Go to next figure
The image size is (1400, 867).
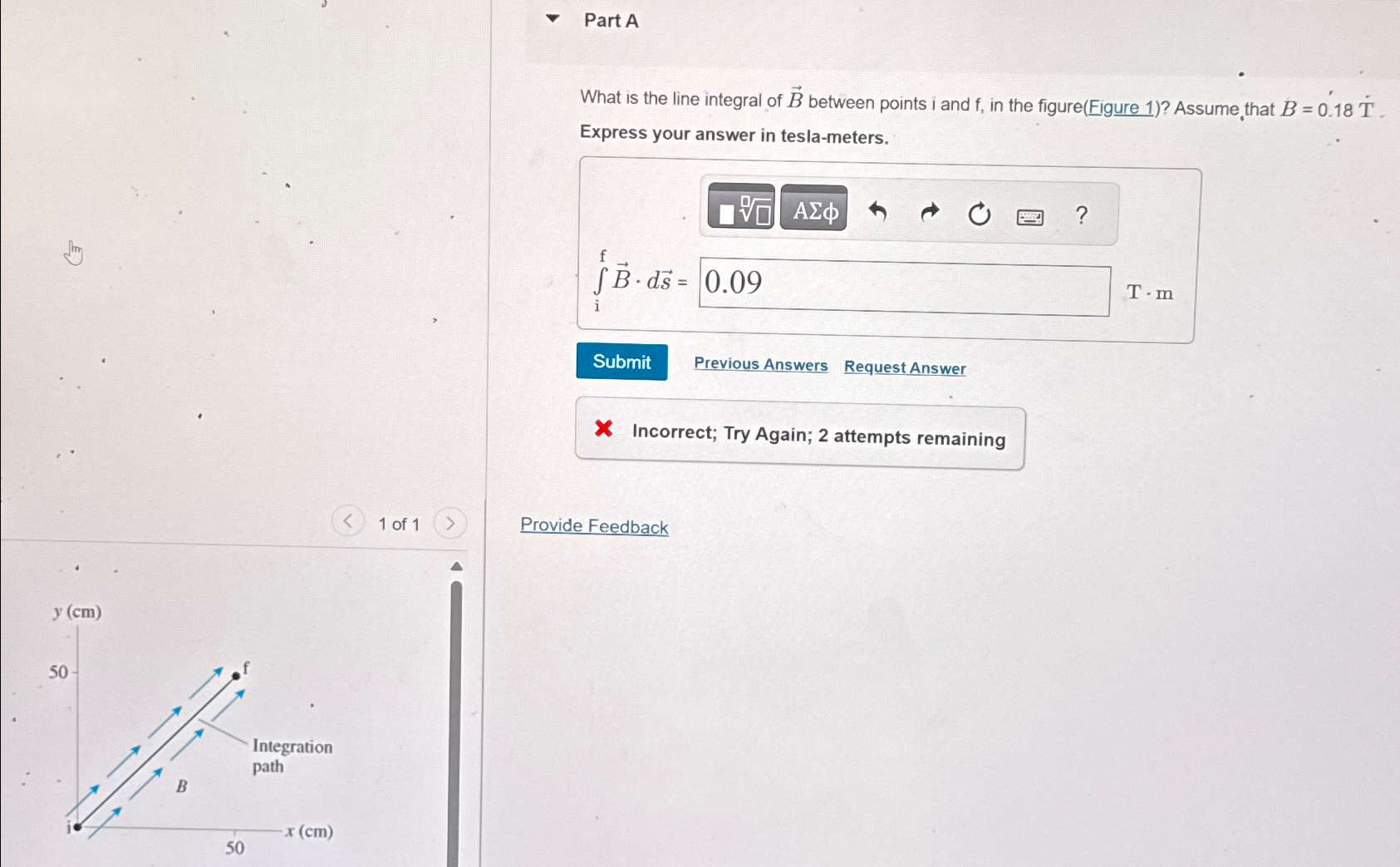click(x=450, y=523)
